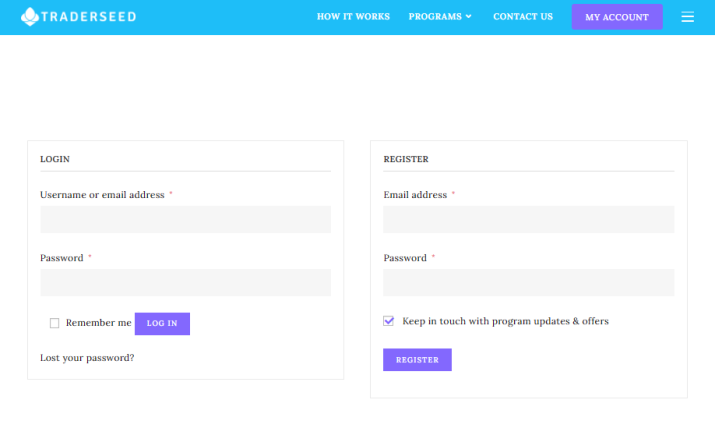Click the My Account button
Image resolution: width=715 pixels, height=421 pixels.
click(x=617, y=17)
